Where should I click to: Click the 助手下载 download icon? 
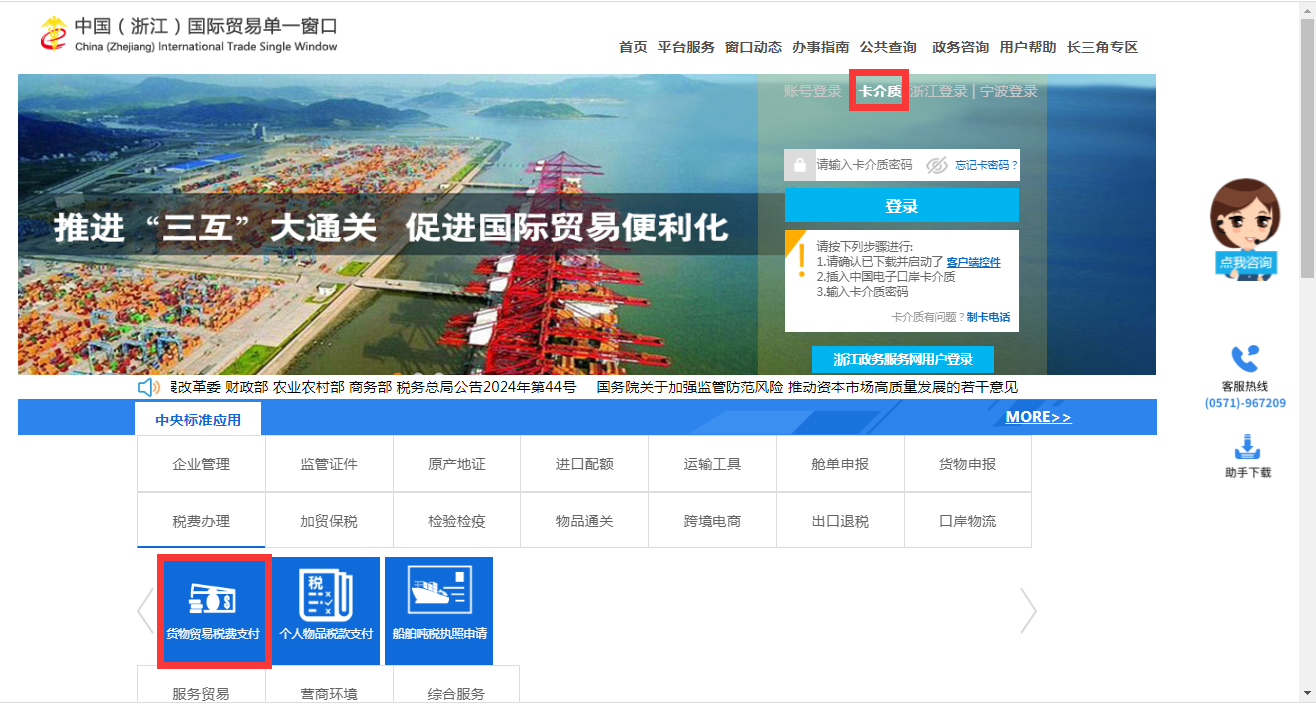[x=1246, y=447]
